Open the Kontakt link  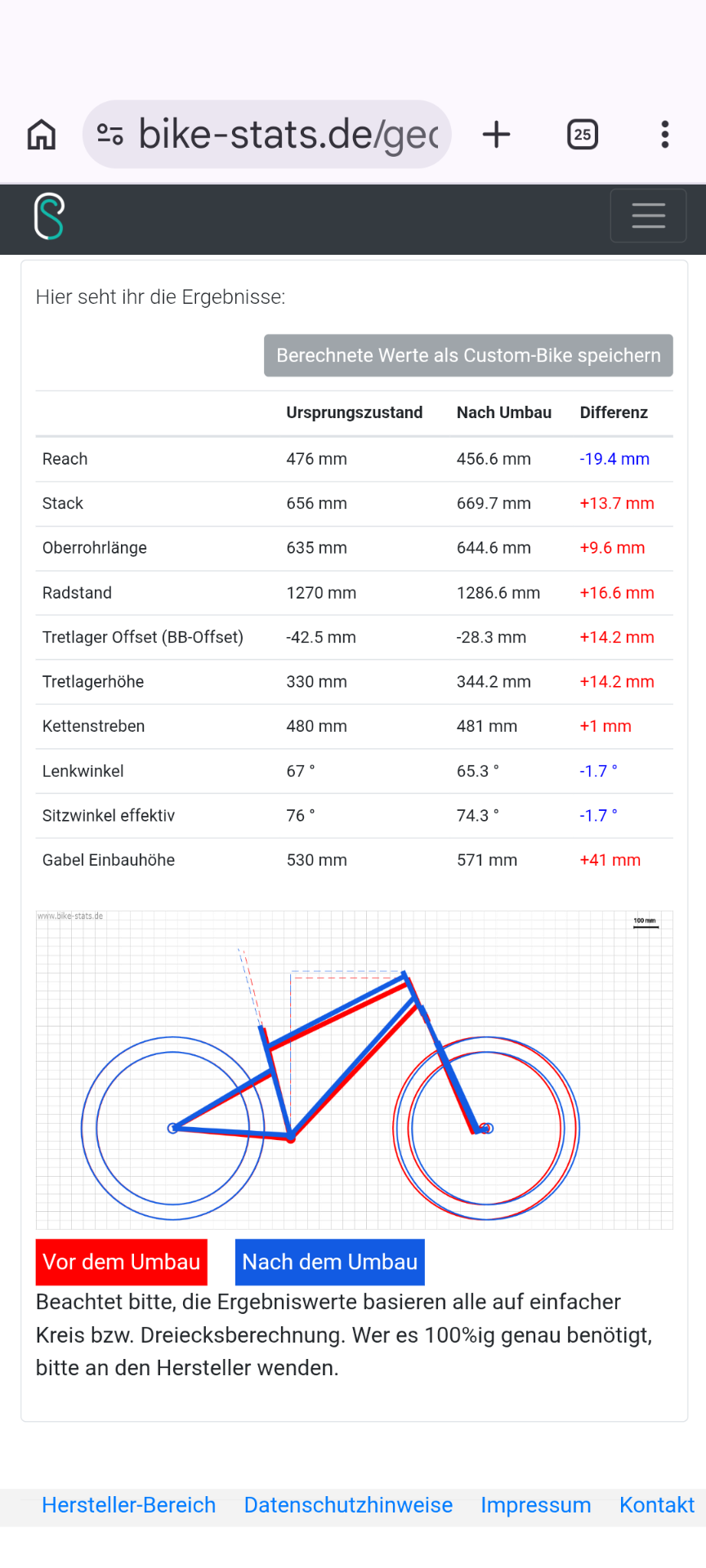657,1505
